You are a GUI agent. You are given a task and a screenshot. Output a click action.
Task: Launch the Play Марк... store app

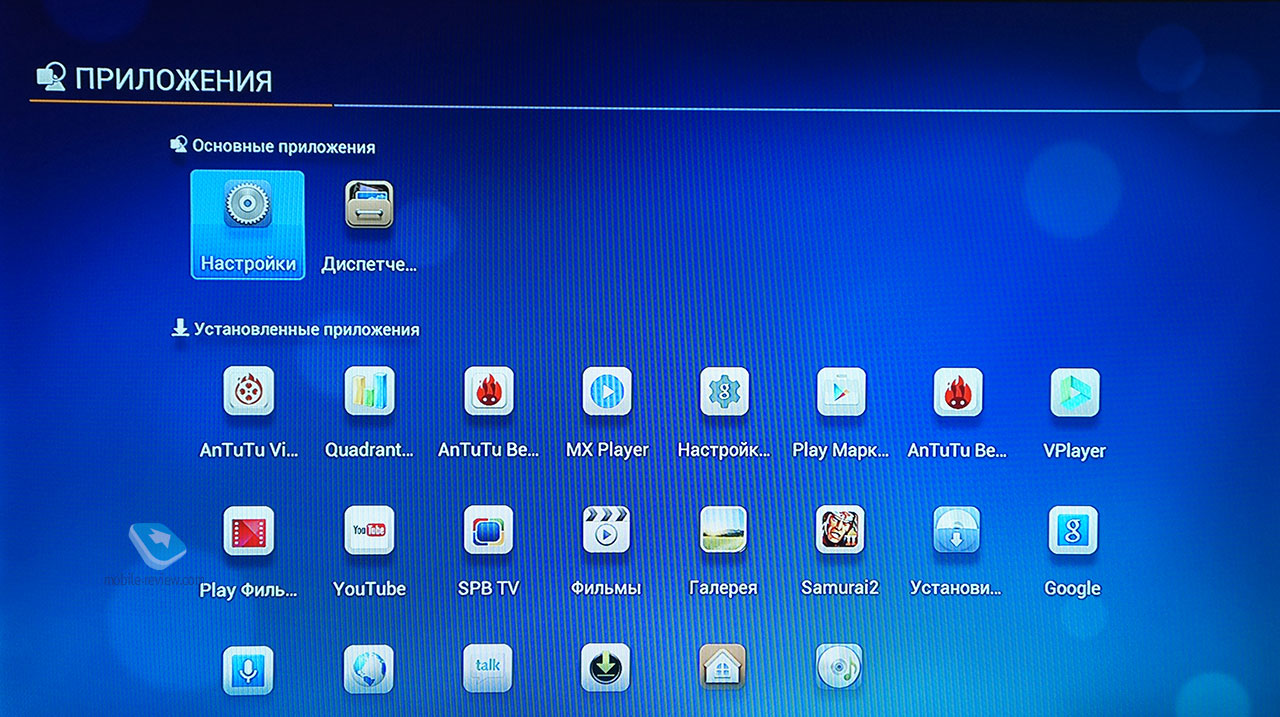(841, 411)
